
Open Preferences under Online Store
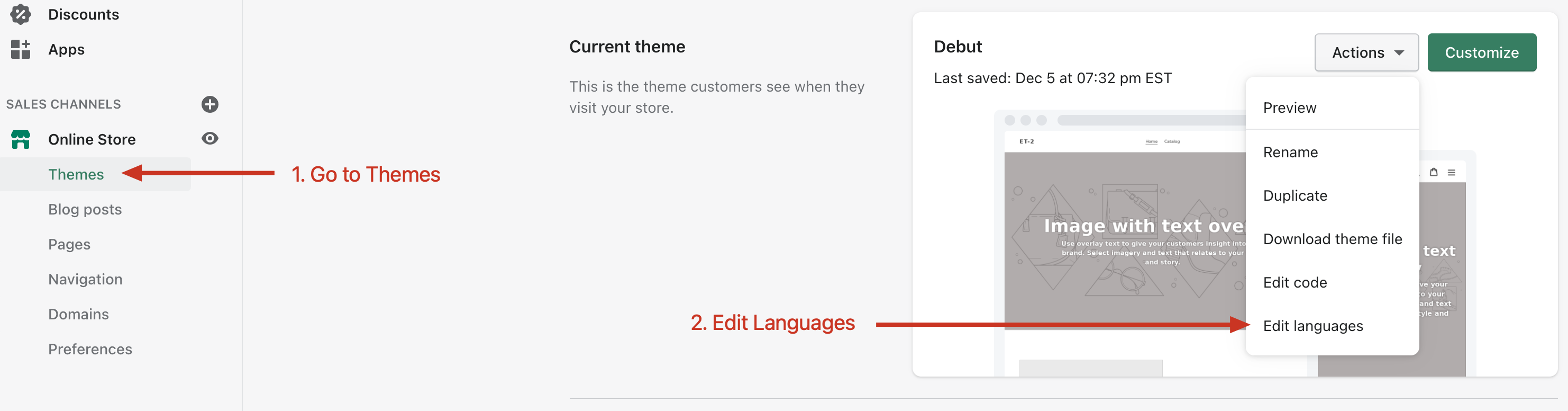90,349
